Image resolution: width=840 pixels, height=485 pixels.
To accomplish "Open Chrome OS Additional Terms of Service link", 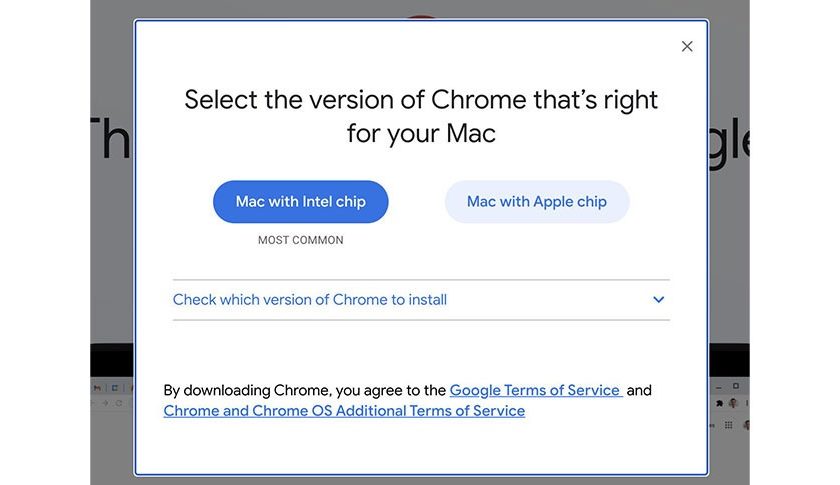I will point(344,411).
